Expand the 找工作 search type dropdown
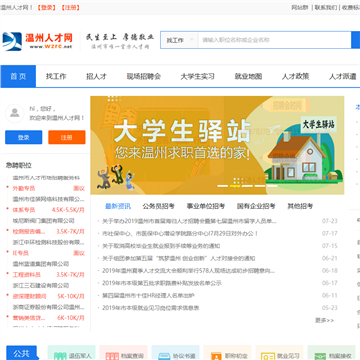 coord(180,40)
